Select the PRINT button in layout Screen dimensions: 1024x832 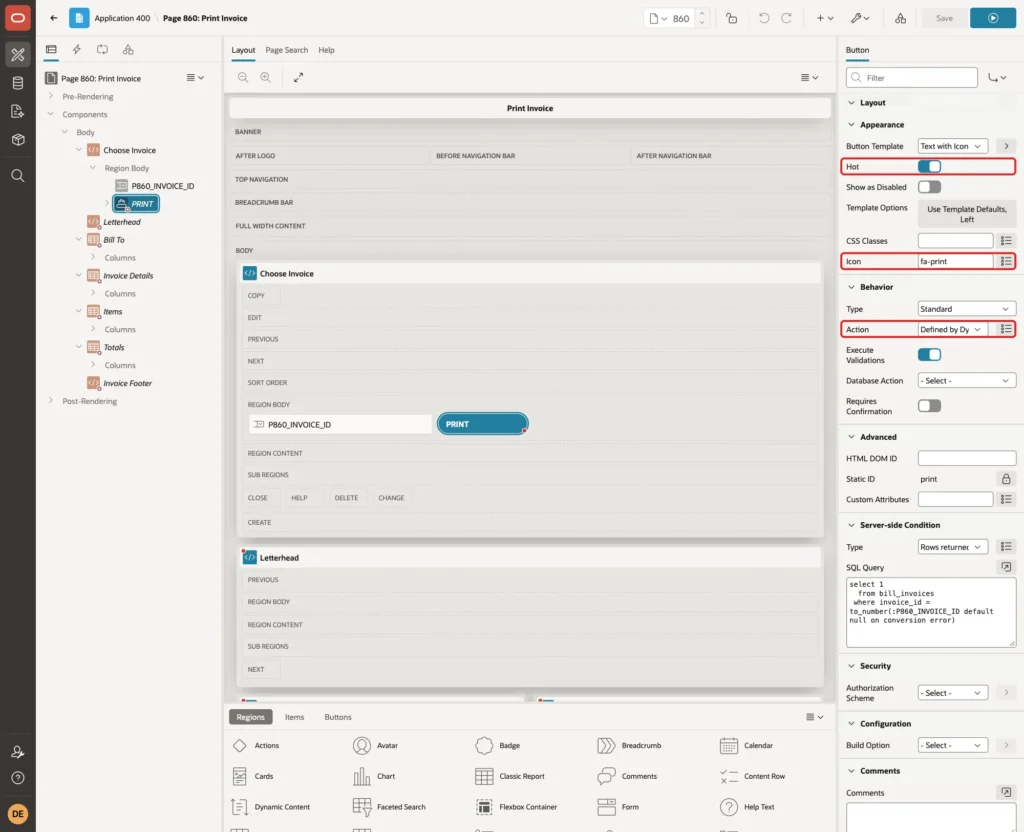(482, 424)
